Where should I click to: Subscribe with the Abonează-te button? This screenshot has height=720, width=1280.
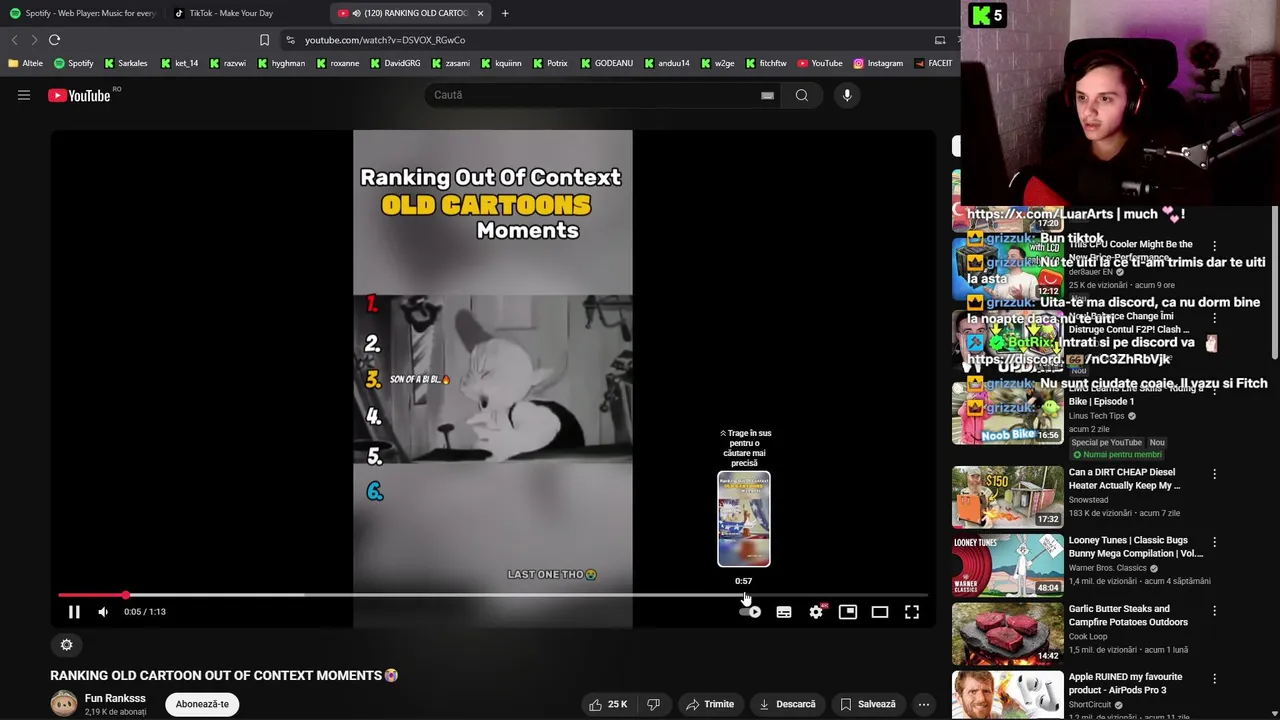(202, 704)
